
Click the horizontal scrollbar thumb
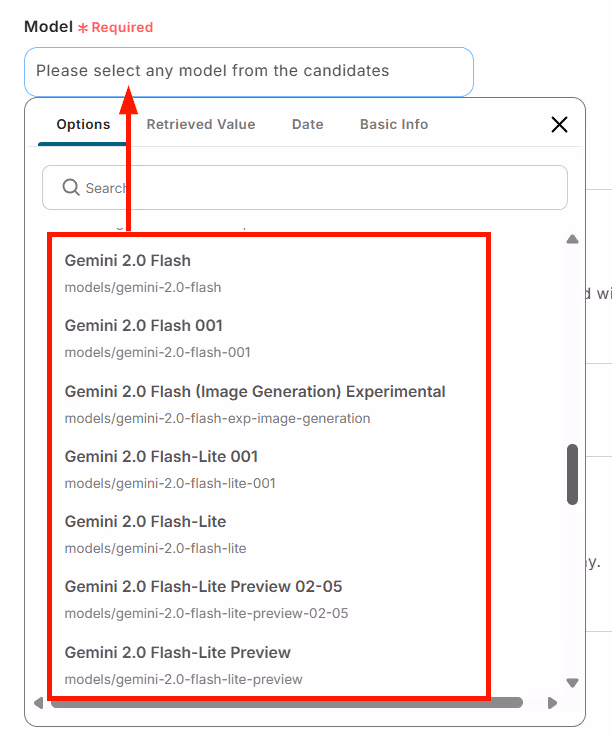pyautogui.click(x=287, y=703)
